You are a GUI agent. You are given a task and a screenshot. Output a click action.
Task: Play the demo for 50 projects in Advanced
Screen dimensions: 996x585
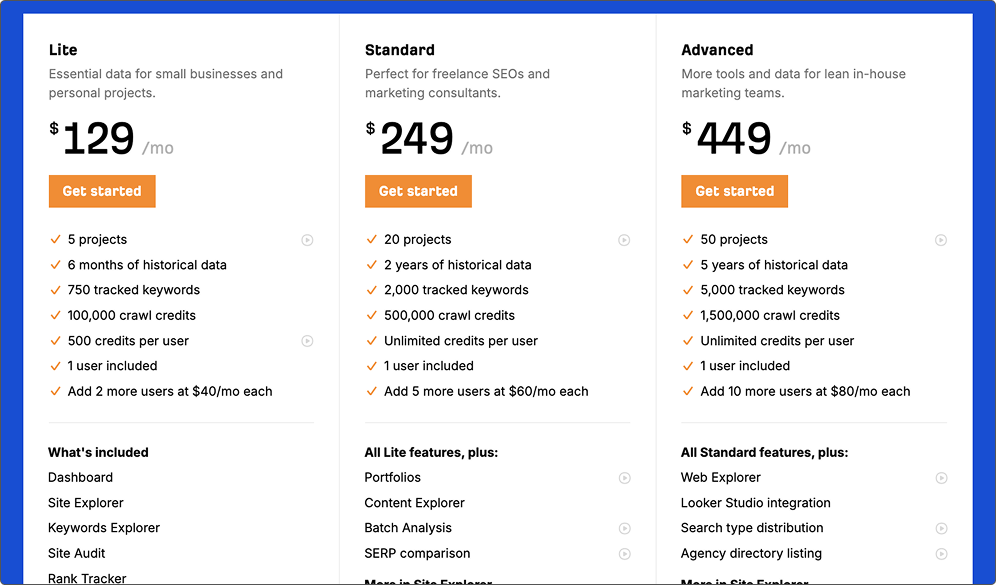click(x=941, y=240)
